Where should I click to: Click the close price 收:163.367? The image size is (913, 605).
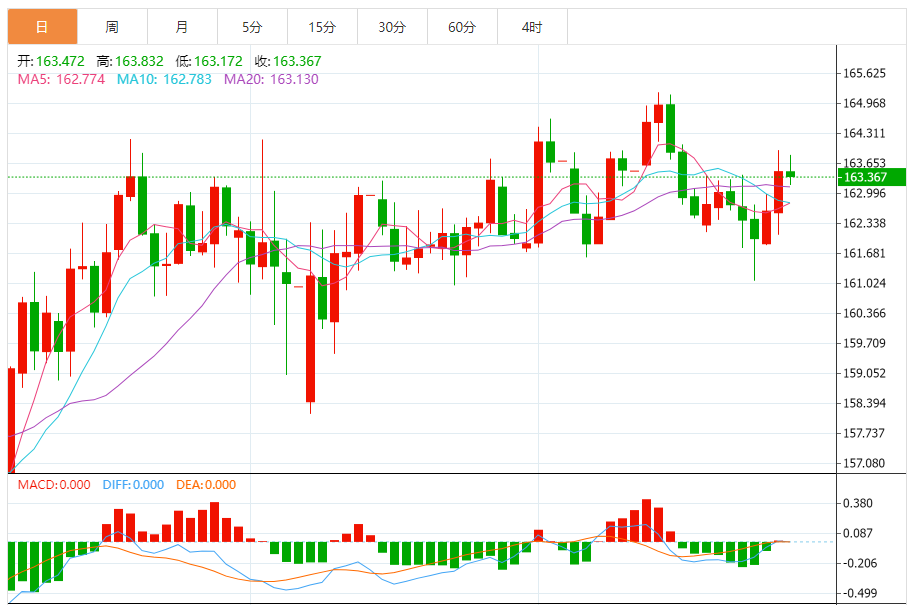pos(288,61)
